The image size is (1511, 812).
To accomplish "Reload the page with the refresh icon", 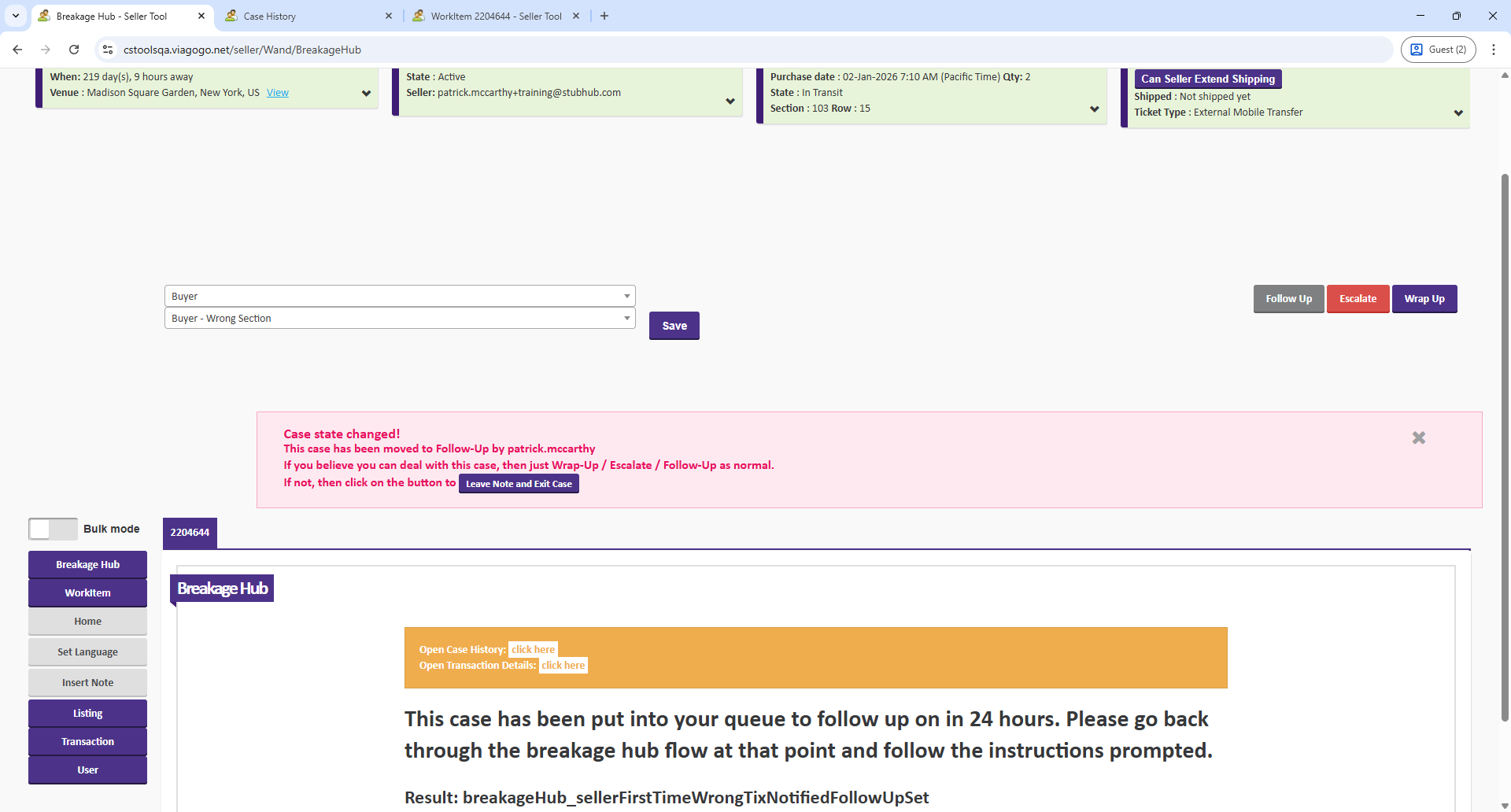I will click(74, 50).
